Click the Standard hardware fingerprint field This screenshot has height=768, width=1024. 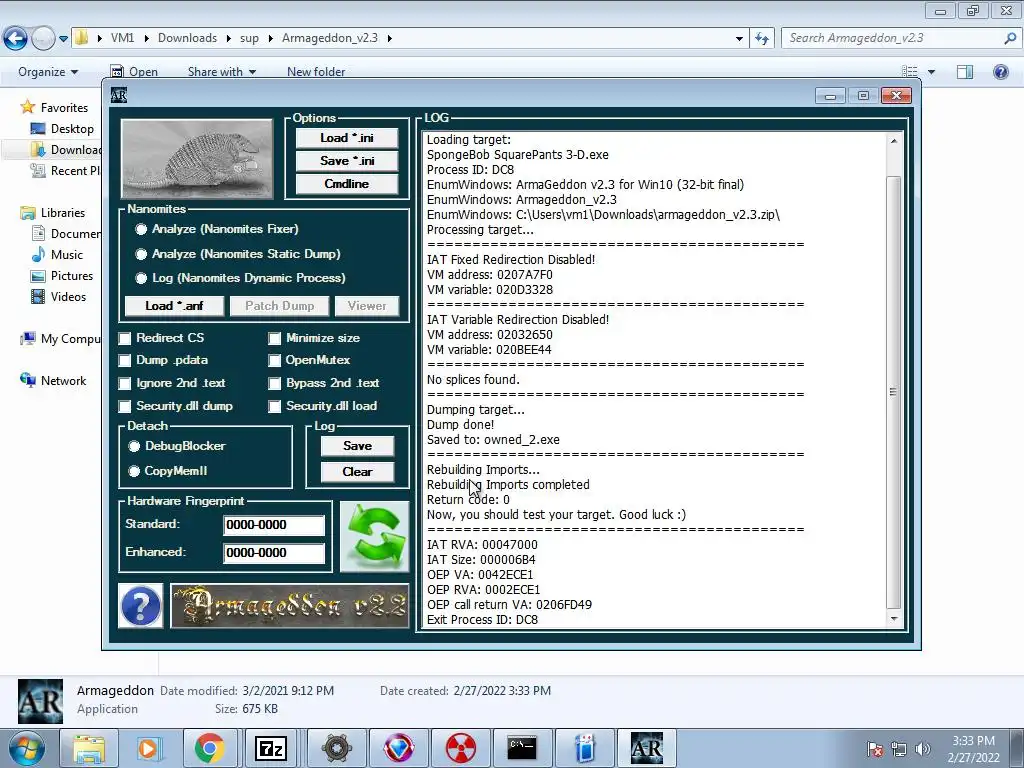[274, 525]
